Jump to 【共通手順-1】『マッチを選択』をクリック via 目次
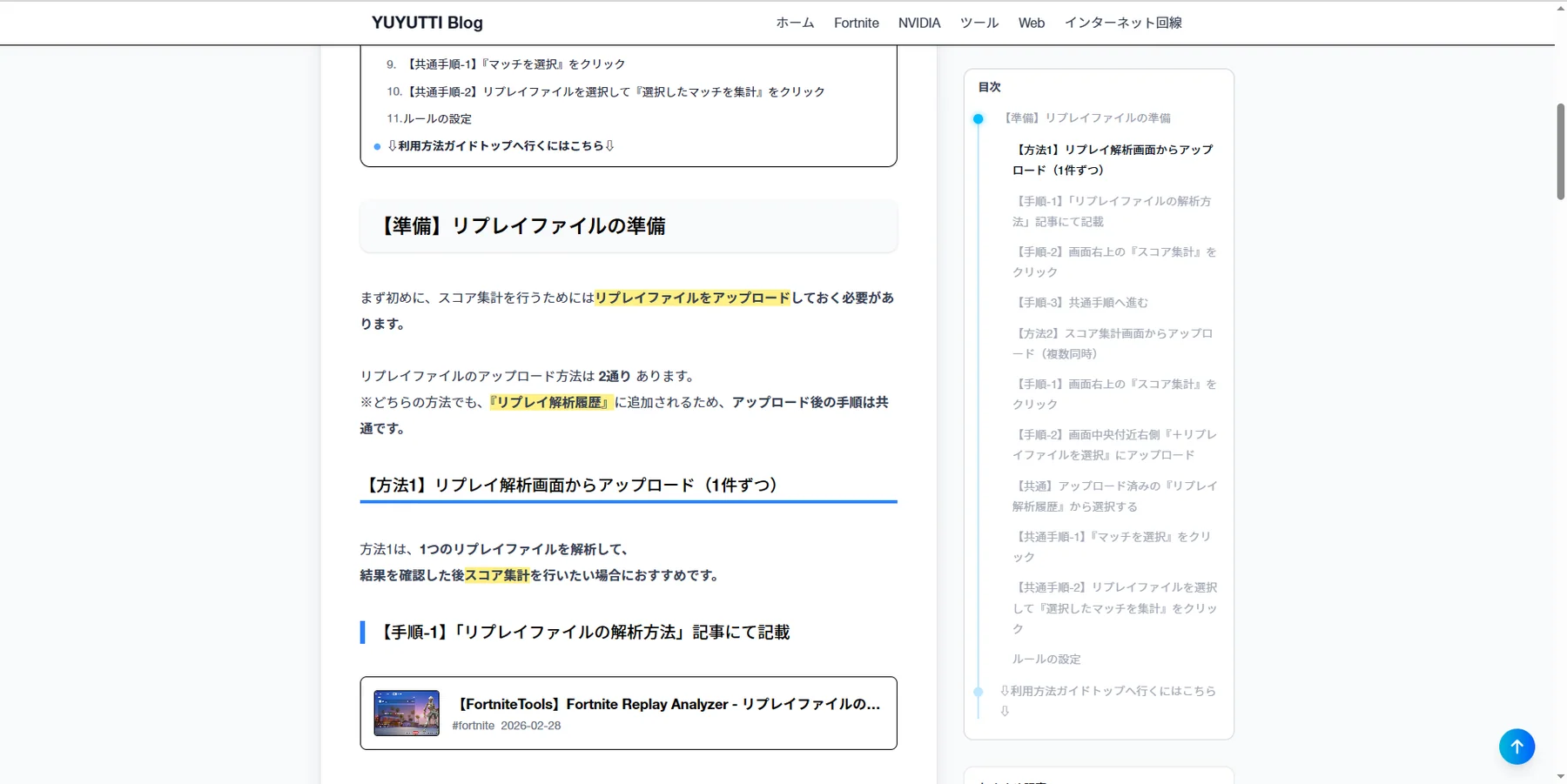1567x784 pixels. [1111, 546]
